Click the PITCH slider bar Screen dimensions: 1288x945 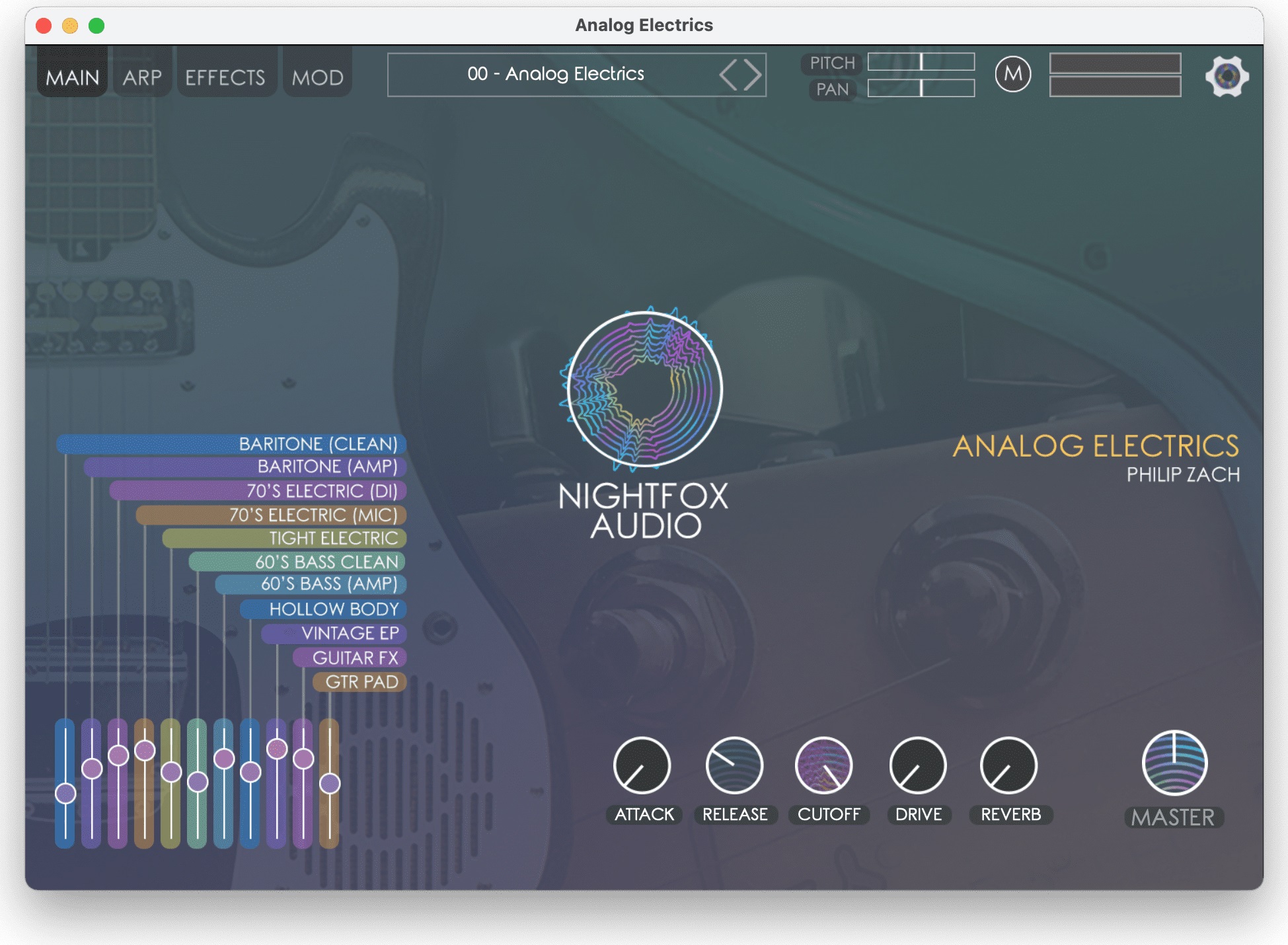pyautogui.click(x=921, y=62)
